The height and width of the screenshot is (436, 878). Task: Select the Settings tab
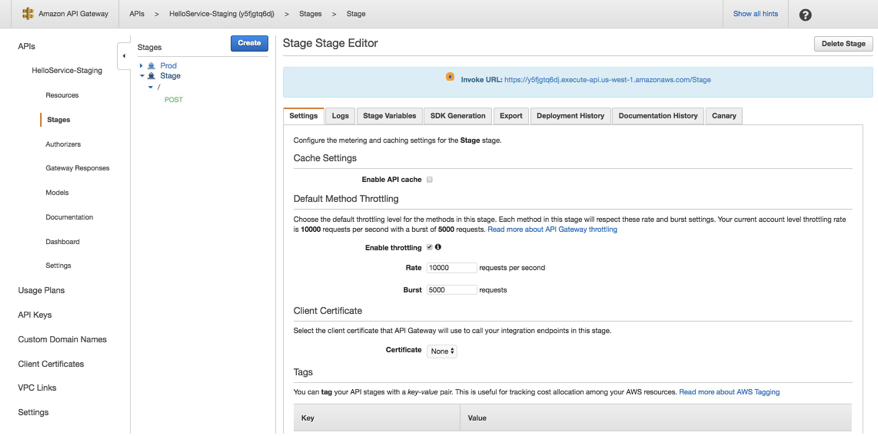coord(303,116)
